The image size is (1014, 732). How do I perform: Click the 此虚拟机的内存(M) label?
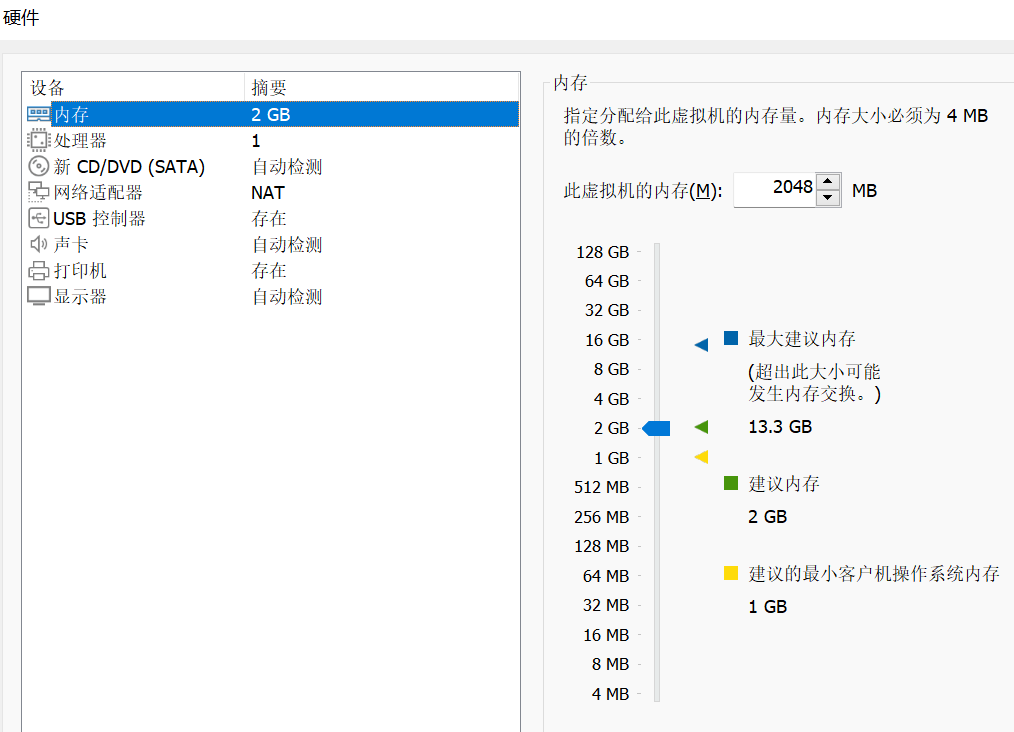(643, 191)
